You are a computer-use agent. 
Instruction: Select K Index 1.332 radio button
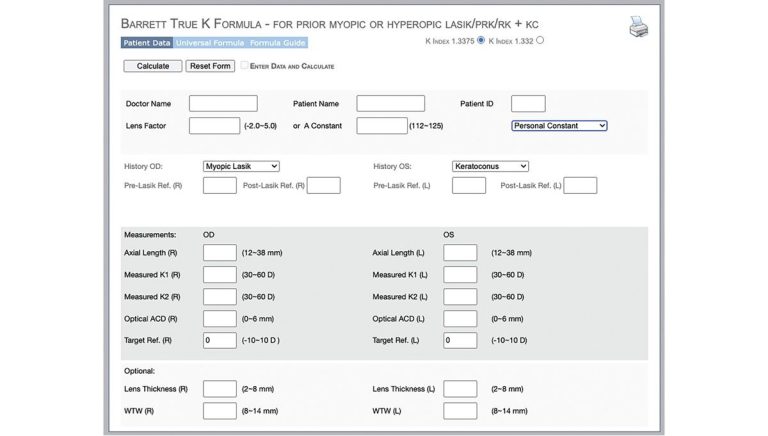[540, 40]
